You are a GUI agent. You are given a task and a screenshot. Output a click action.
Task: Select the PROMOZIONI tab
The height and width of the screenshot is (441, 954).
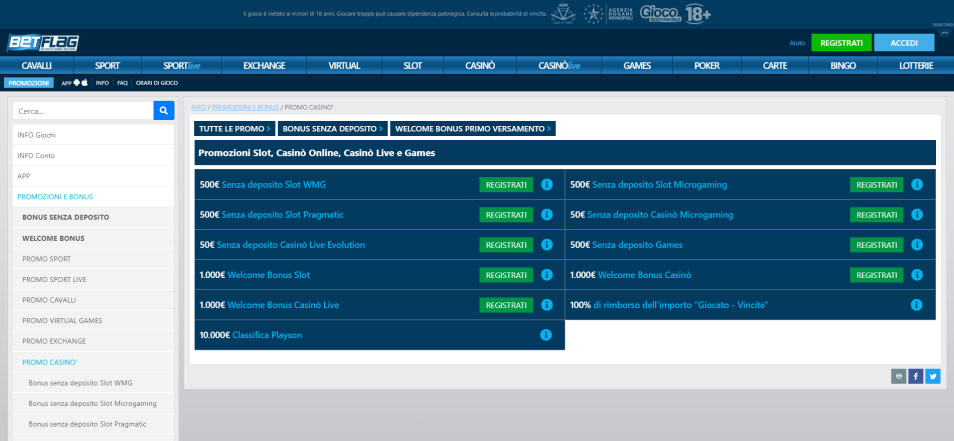pyautogui.click(x=29, y=83)
